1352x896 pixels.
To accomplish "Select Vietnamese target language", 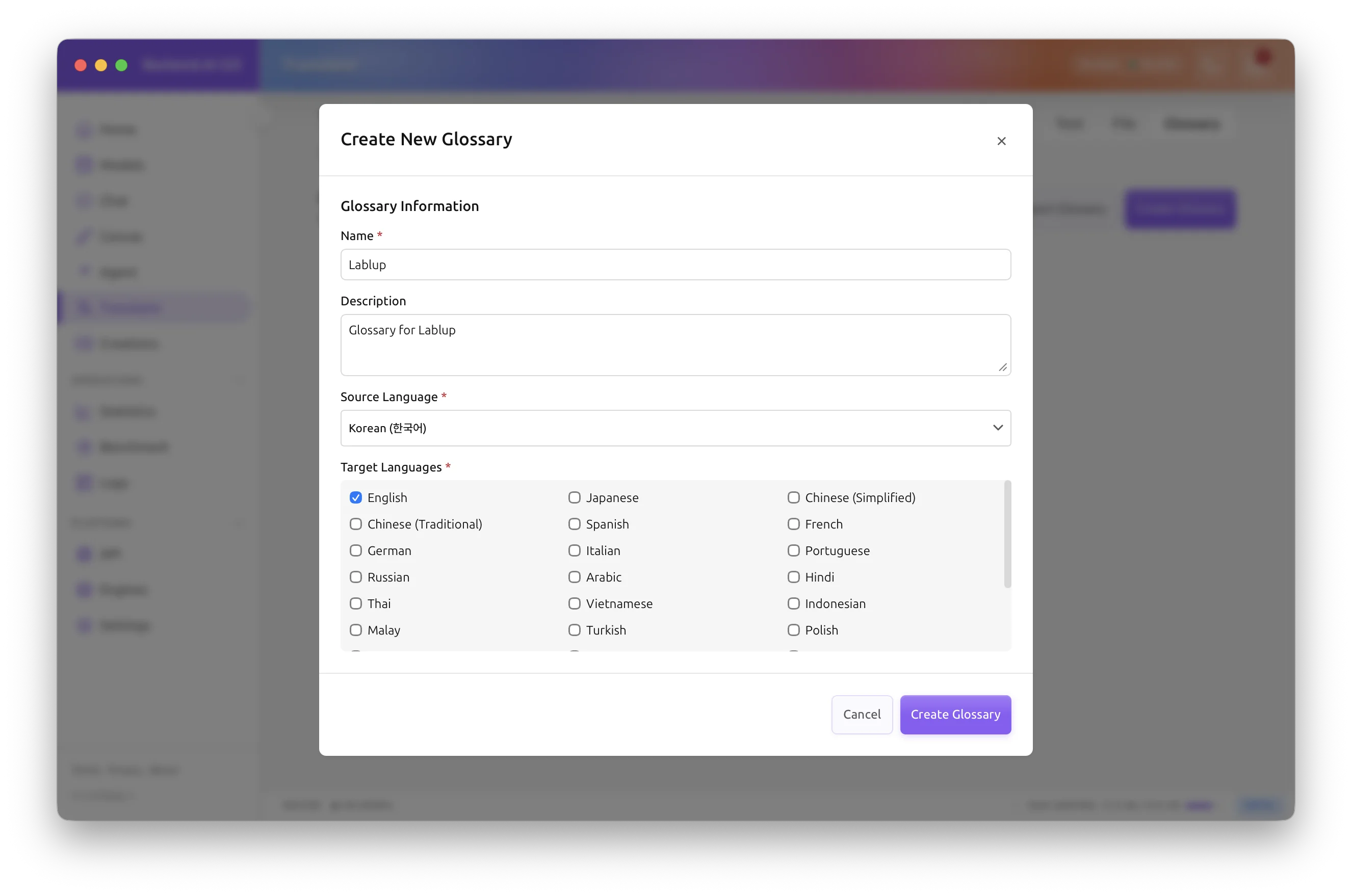I will [x=574, y=603].
